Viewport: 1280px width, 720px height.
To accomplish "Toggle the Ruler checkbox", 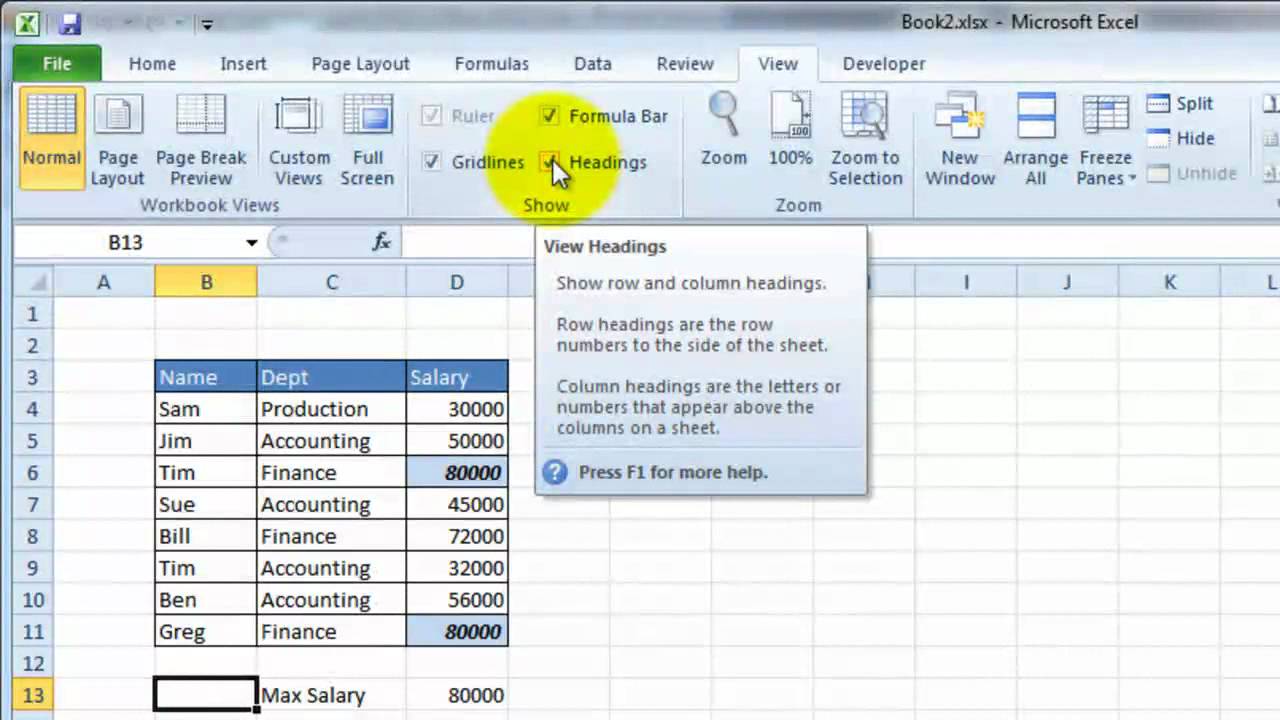I will click(x=431, y=116).
